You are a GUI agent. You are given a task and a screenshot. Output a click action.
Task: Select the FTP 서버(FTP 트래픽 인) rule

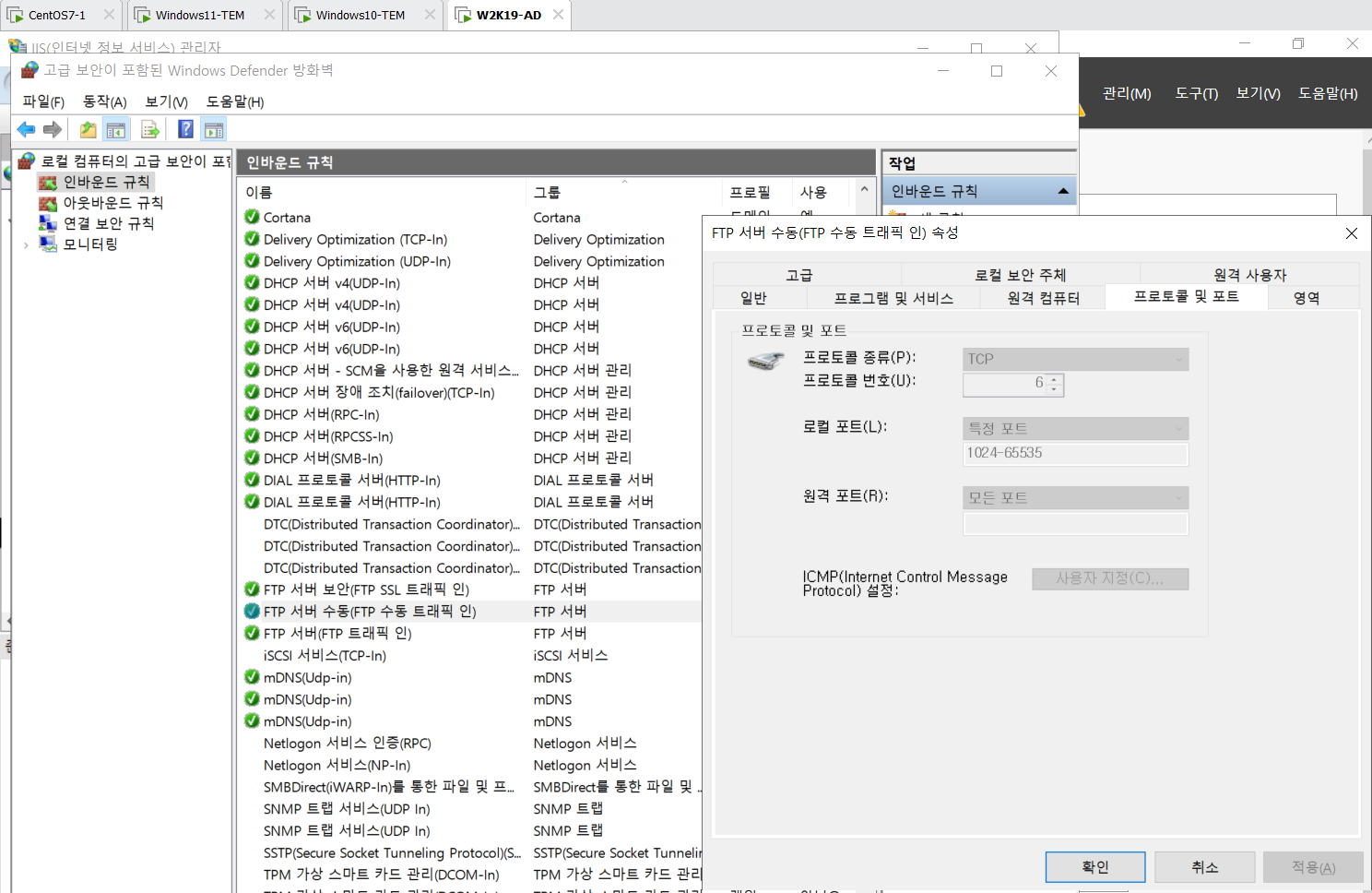coord(337,633)
